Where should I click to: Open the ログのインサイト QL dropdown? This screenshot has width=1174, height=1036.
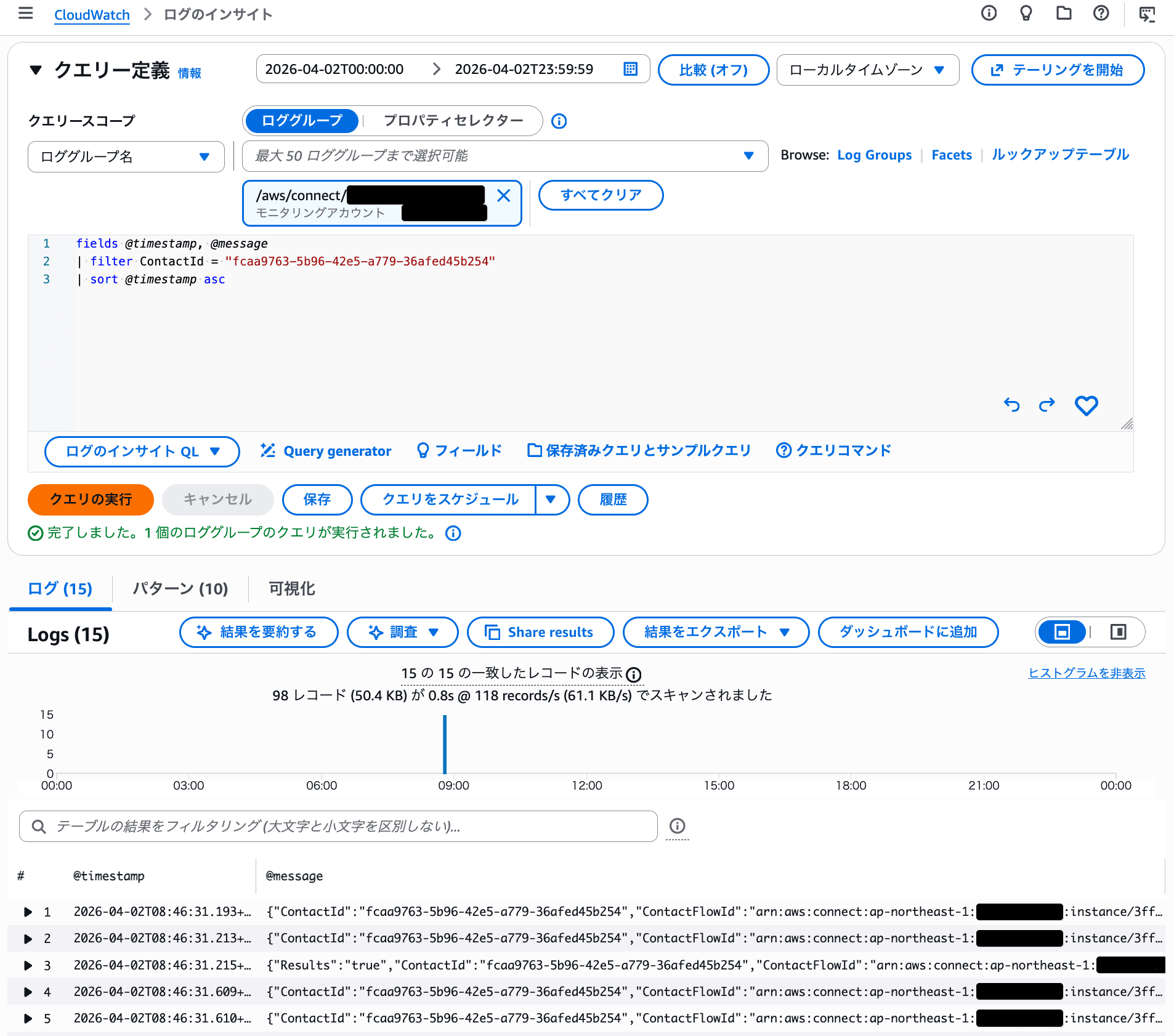coord(141,451)
